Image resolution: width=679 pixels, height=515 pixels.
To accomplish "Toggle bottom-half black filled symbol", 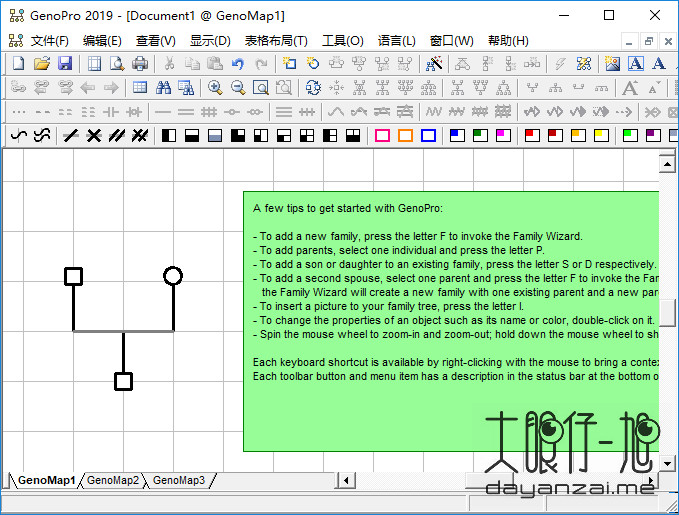I will (x=192, y=136).
